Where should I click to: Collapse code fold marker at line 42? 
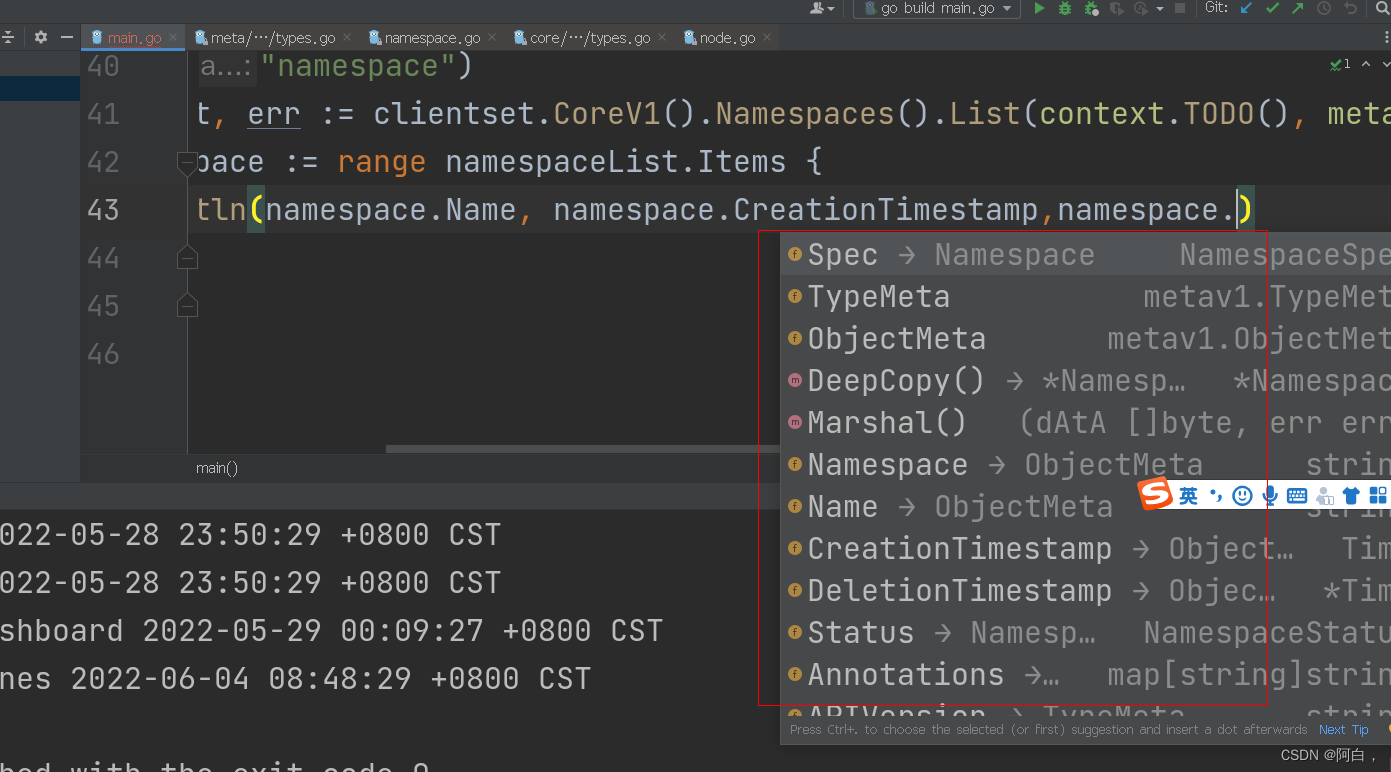pos(186,162)
